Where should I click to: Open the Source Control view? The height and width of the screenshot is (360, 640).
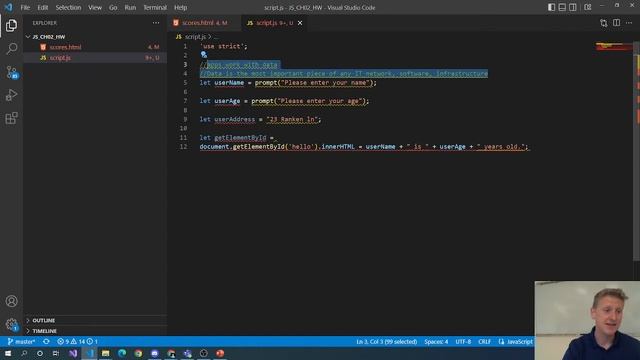click(x=11, y=72)
